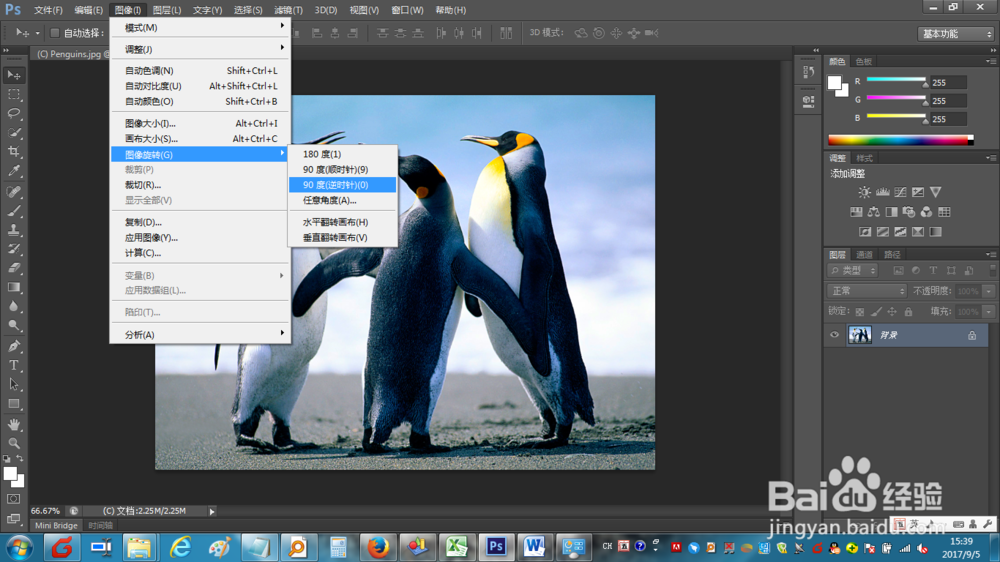Toggle Quick Mask mode icon
Image resolution: width=1000 pixels, height=562 pixels.
[x=13, y=499]
